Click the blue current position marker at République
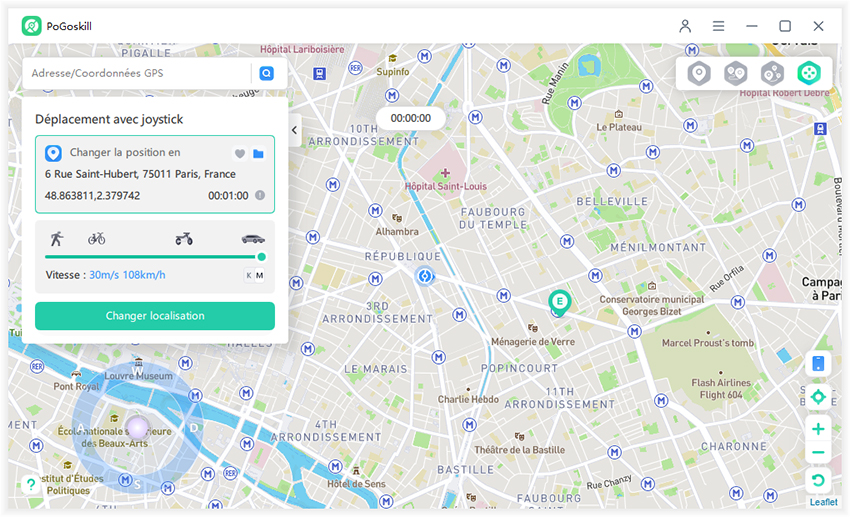The width and height of the screenshot is (850, 517). coord(425,276)
